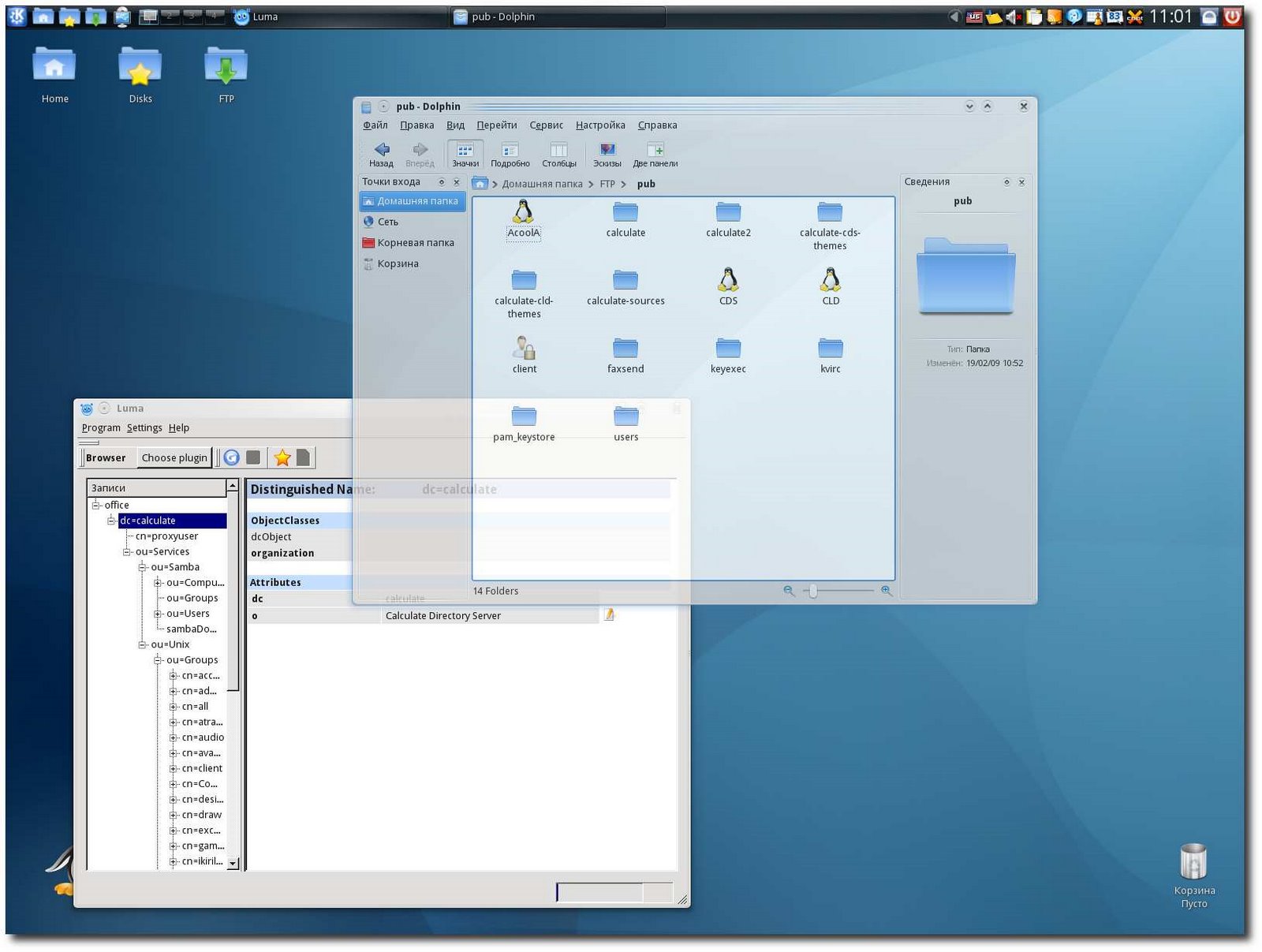The image size is (1262, 952).
Task: Open the Сервис menu in Dolphin
Action: point(546,125)
